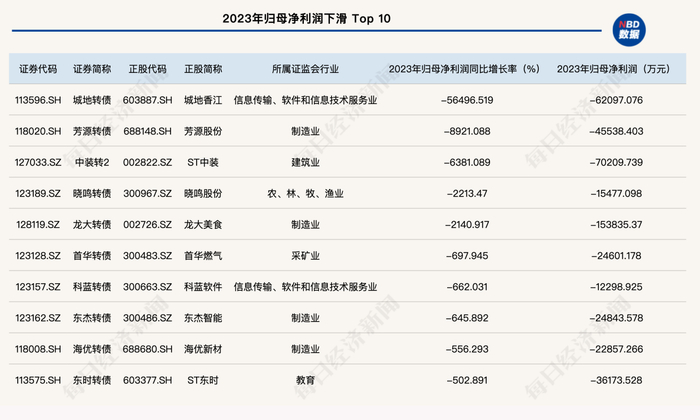Click the 所属证监会行业 column header
The image size is (700, 420).
coord(305,69)
